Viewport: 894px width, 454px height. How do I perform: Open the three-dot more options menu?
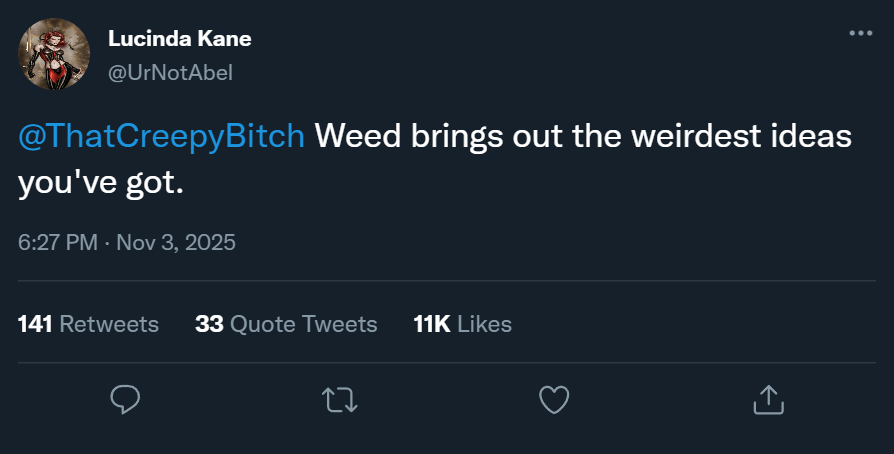click(860, 33)
